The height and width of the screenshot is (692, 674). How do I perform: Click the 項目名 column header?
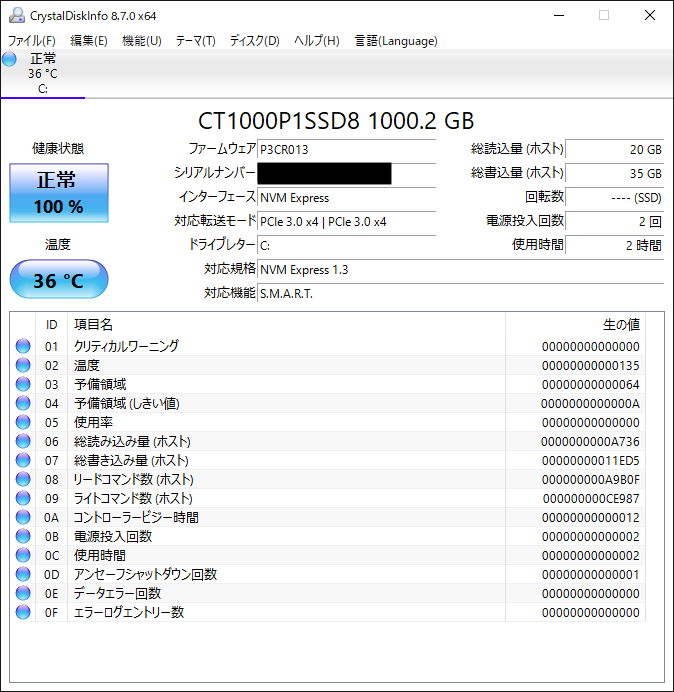286,325
